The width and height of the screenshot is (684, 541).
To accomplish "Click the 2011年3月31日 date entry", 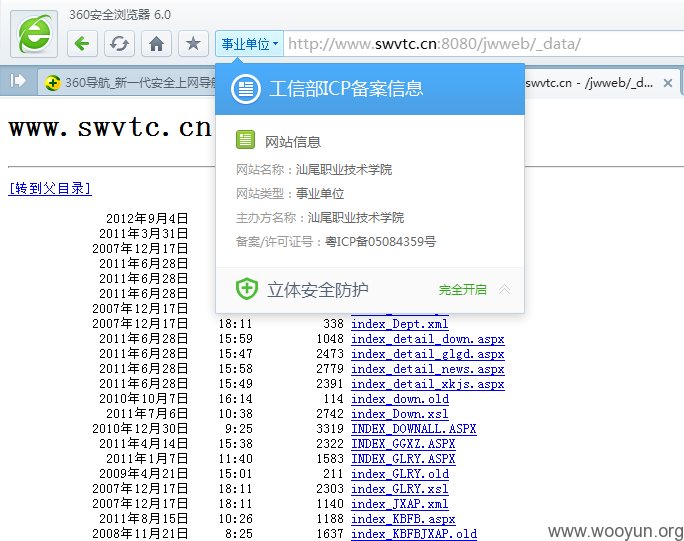I will point(143,233).
